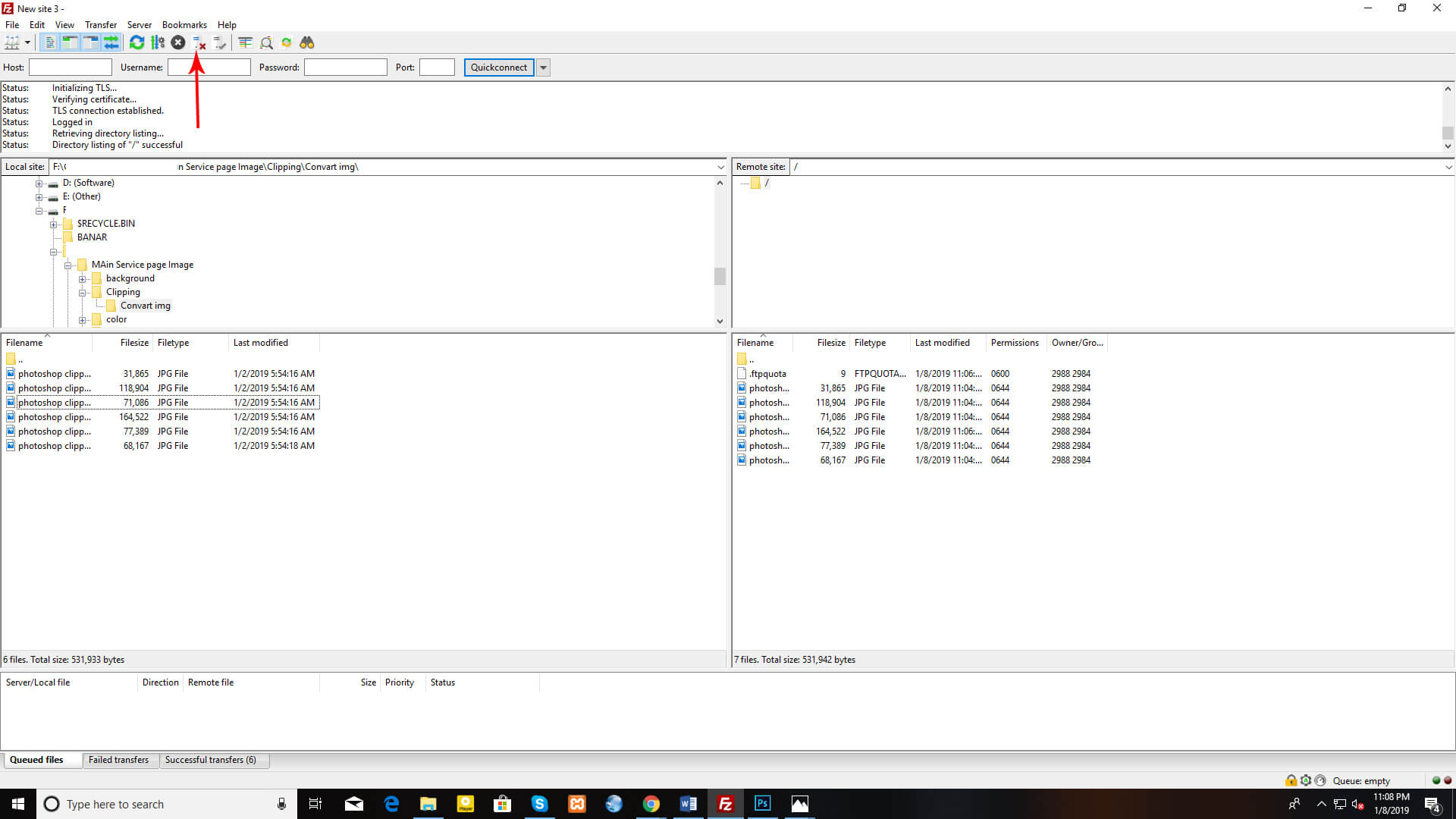
Task: Open the Quickconnect history dropdown arrow
Action: tap(543, 67)
